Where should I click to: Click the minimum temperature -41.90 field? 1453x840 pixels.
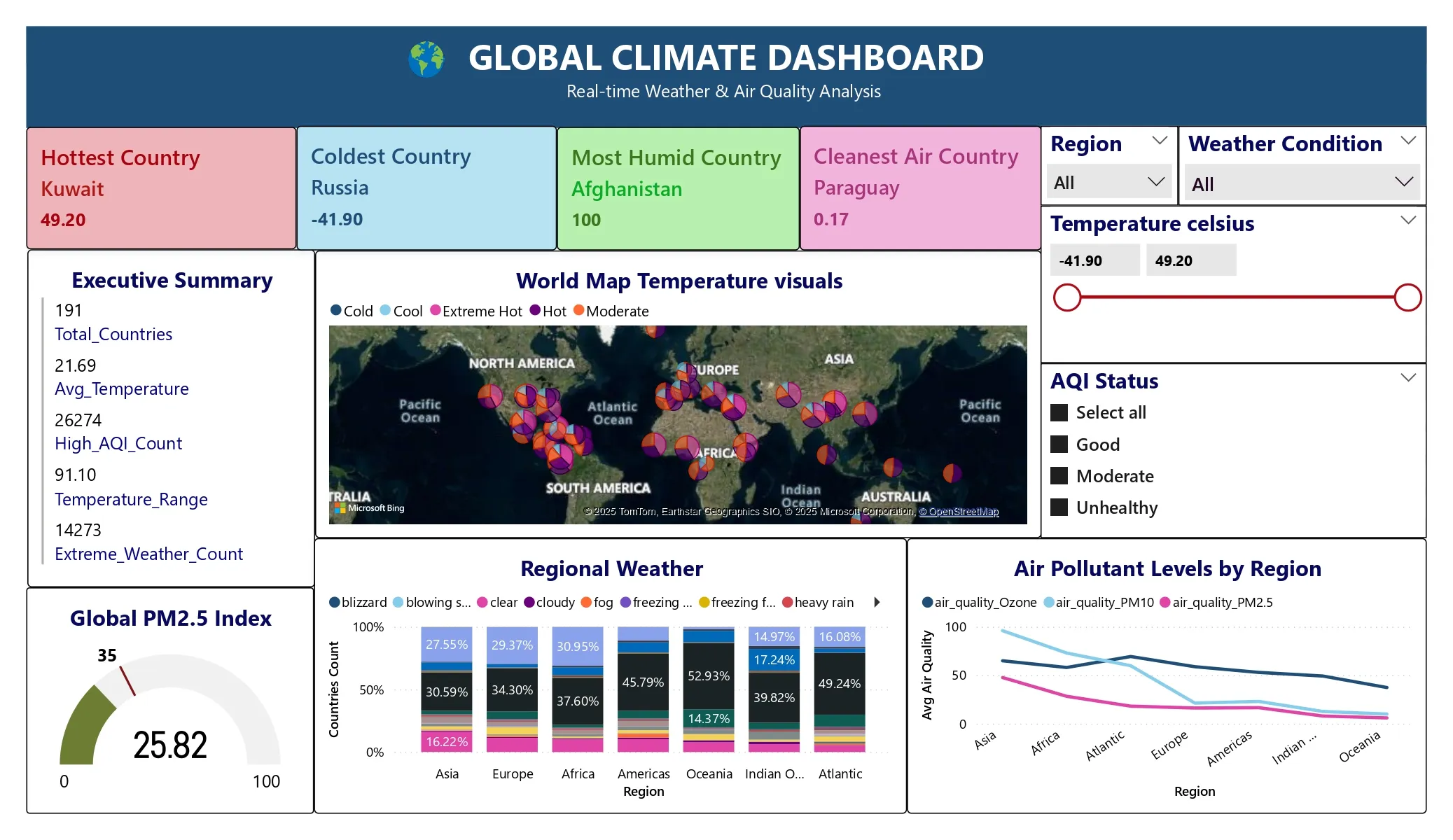pyautogui.click(x=1094, y=260)
